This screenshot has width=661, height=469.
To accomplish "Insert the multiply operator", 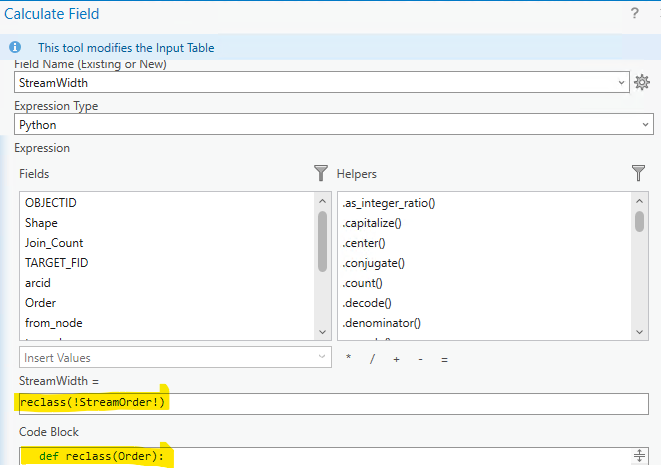I will pyautogui.click(x=348, y=358).
